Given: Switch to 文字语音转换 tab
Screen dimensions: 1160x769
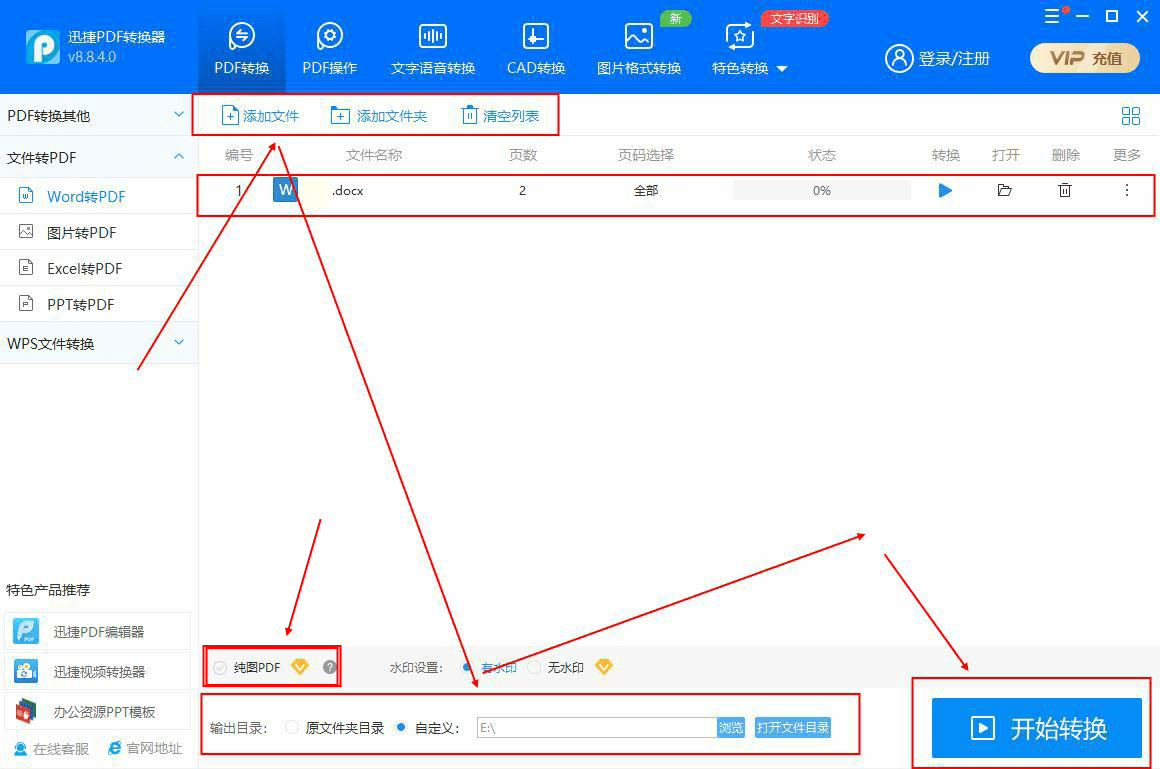Looking at the screenshot, I should click(433, 49).
